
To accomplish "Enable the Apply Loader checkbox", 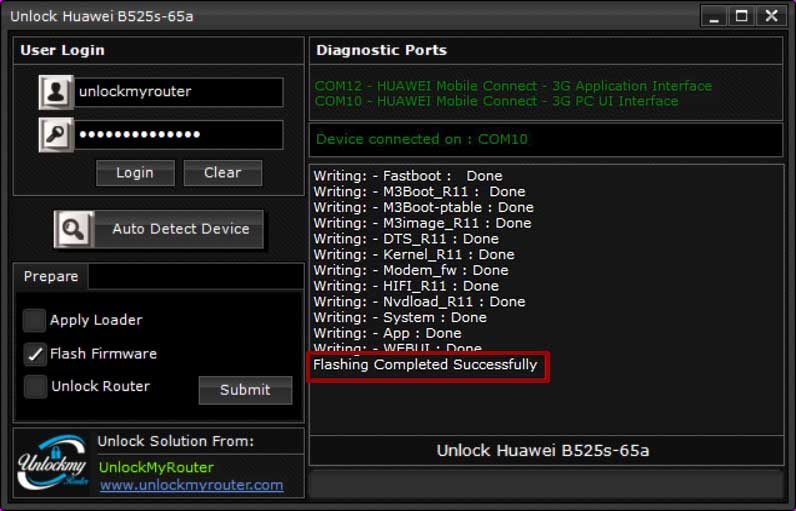I will pyautogui.click(x=34, y=320).
